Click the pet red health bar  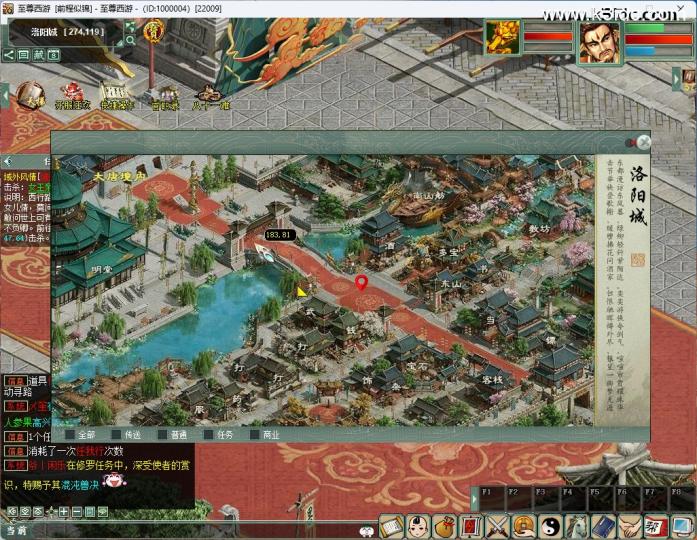(548, 37)
